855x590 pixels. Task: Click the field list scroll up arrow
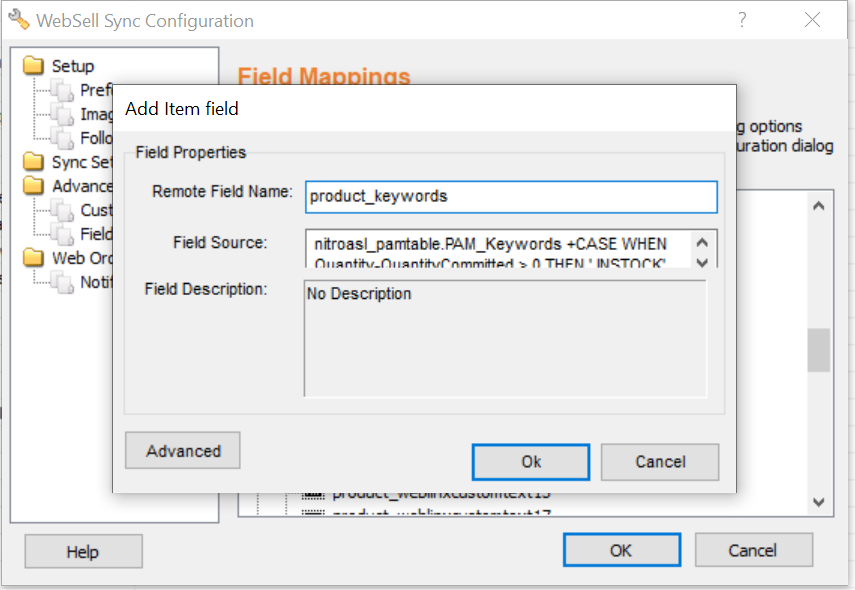coord(818,207)
